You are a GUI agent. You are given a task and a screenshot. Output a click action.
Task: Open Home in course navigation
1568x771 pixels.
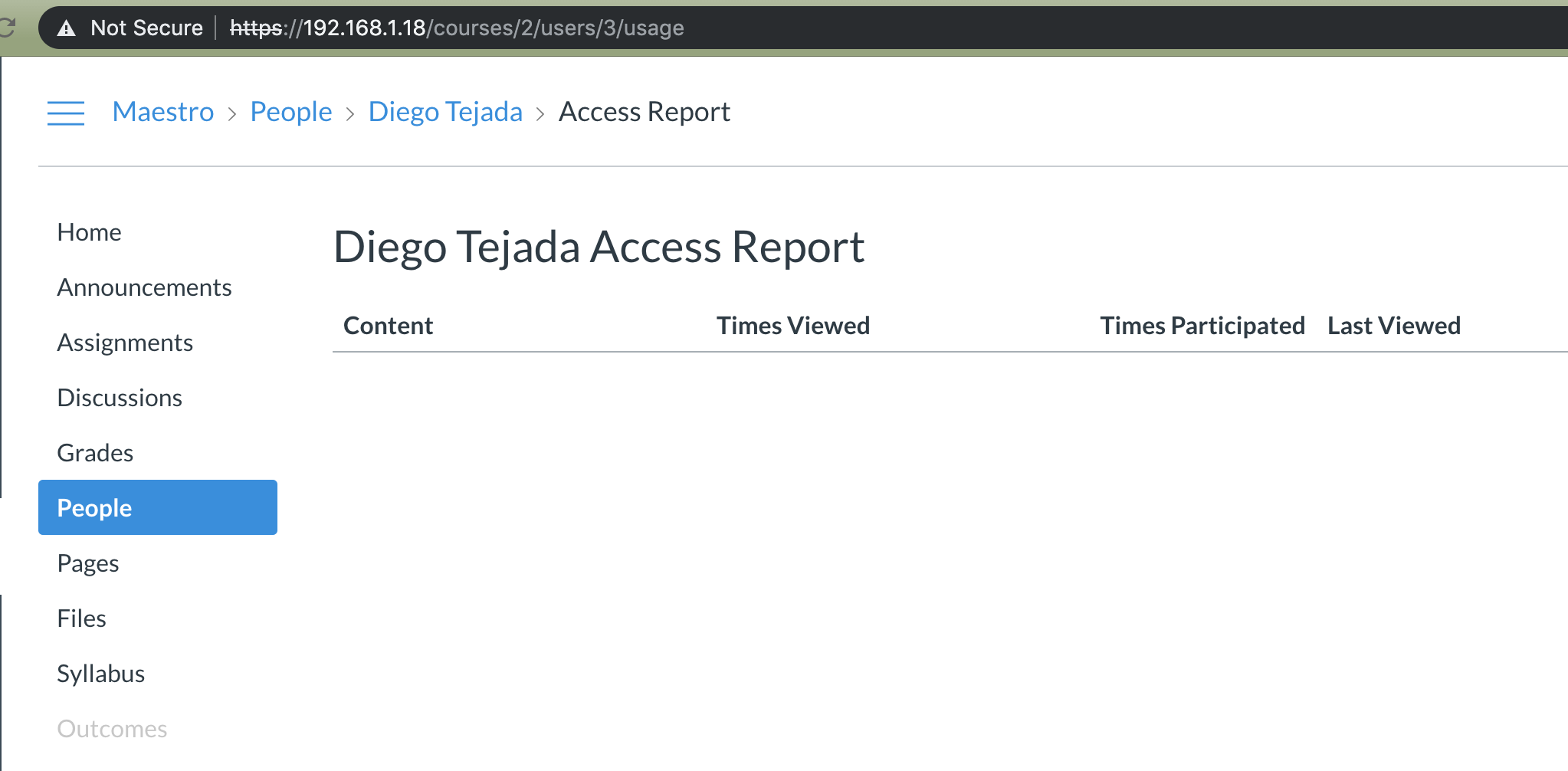[x=89, y=232]
